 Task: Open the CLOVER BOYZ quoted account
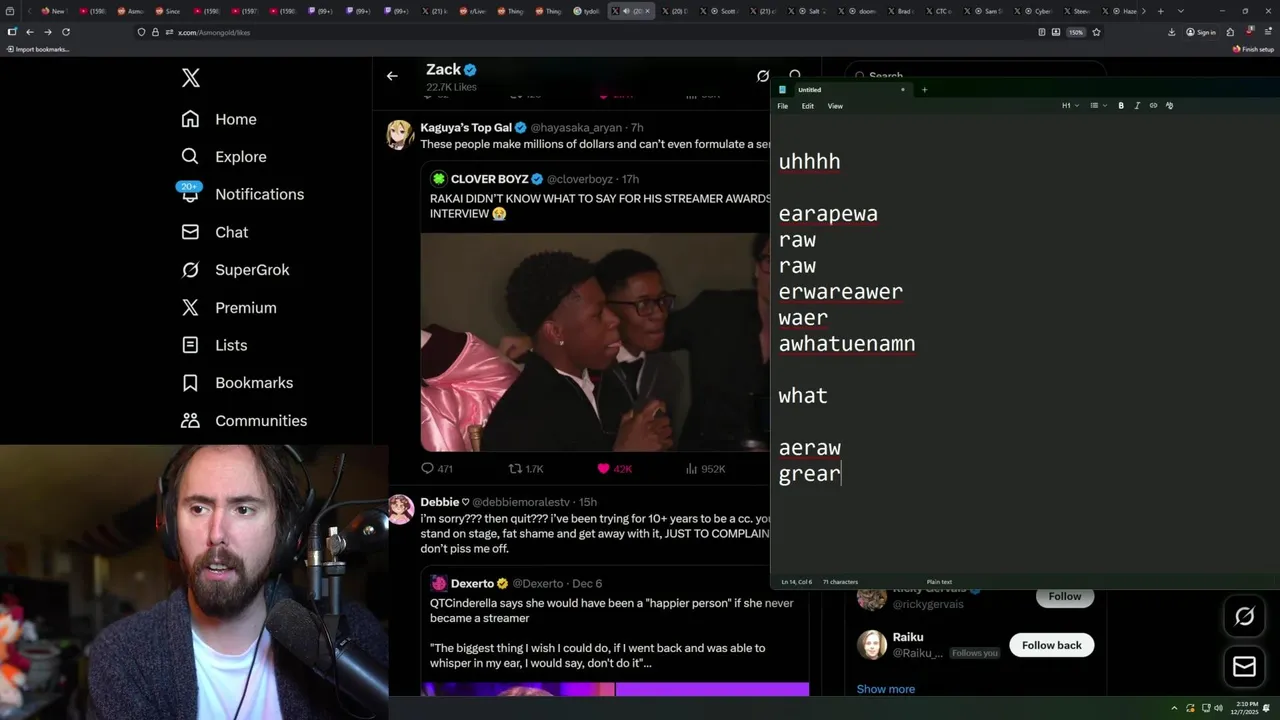coord(489,179)
